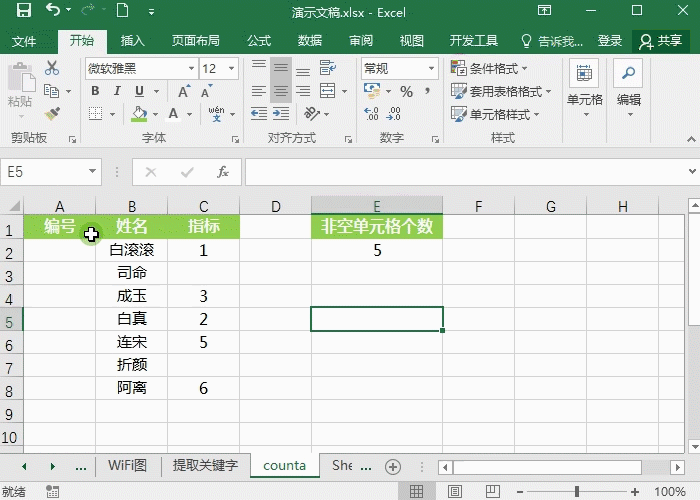This screenshot has width=700, height=500.
Task: Click the Borders icon
Action: coord(96,114)
